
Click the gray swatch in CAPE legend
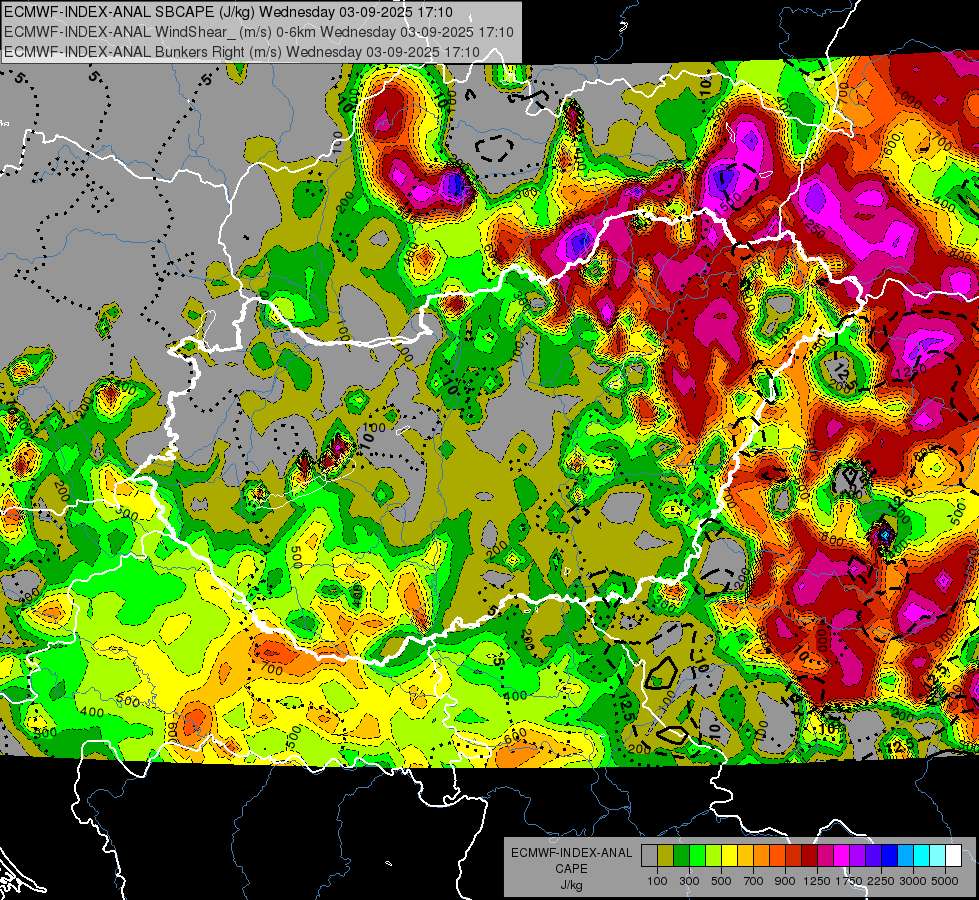tap(649, 856)
